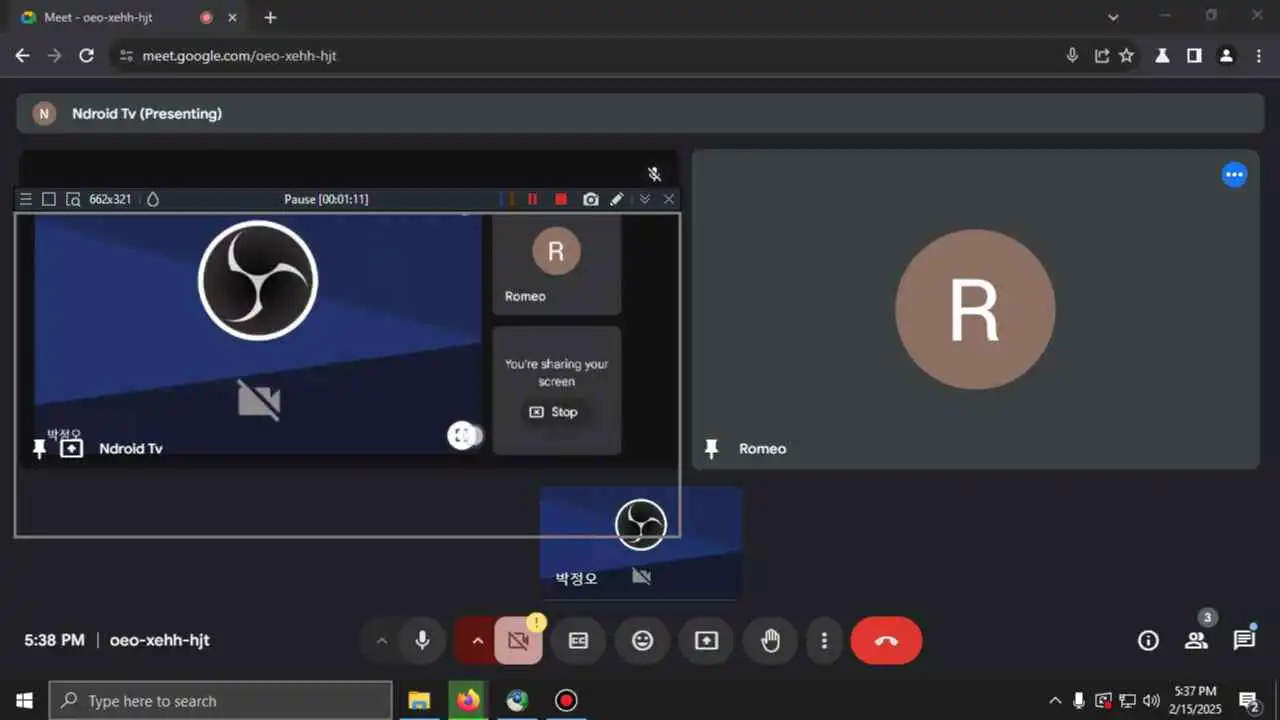This screenshot has height=720, width=1280.
Task: Collapse recorder toolbar with double chevron
Action: (x=645, y=199)
